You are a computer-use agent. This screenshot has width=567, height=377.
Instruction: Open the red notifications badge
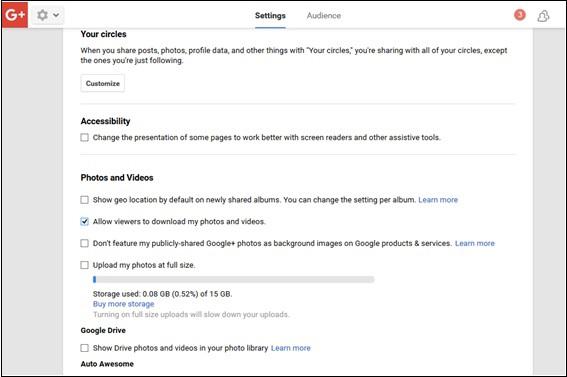pos(520,15)
